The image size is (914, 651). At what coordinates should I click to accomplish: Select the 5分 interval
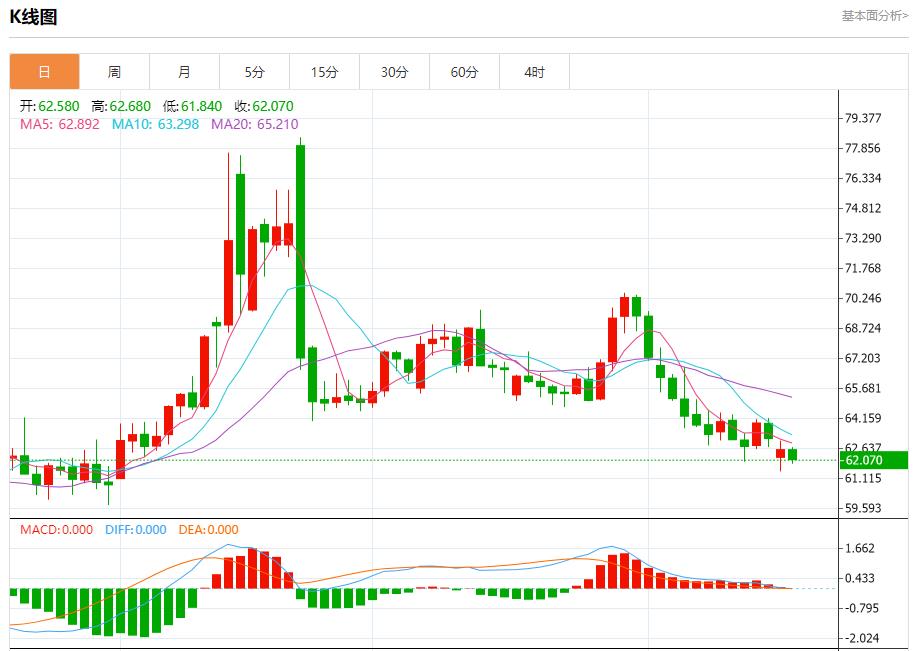point(254,71)
